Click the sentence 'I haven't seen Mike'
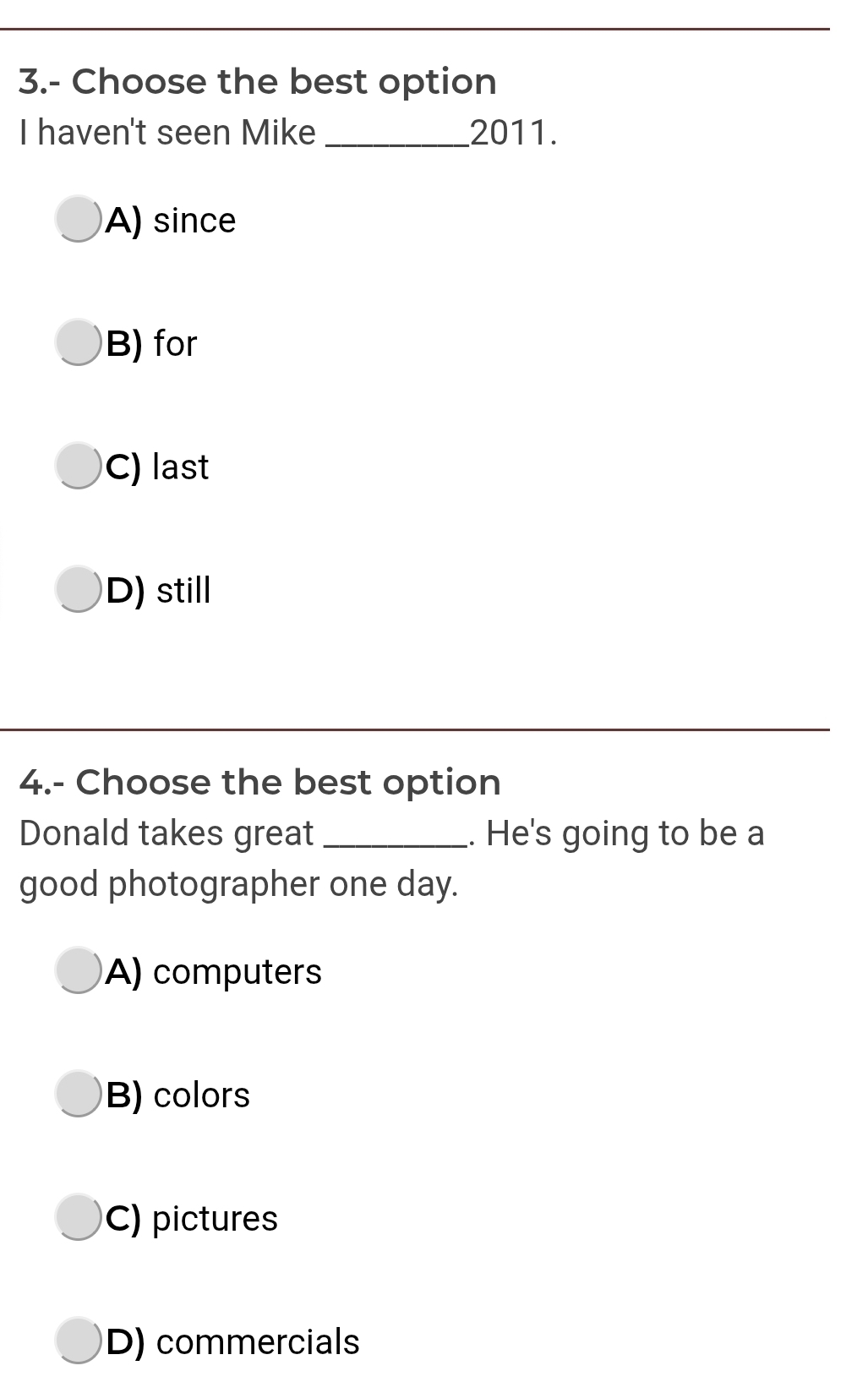The width and height of the screenshot is (868, 1382). (168, 133)
